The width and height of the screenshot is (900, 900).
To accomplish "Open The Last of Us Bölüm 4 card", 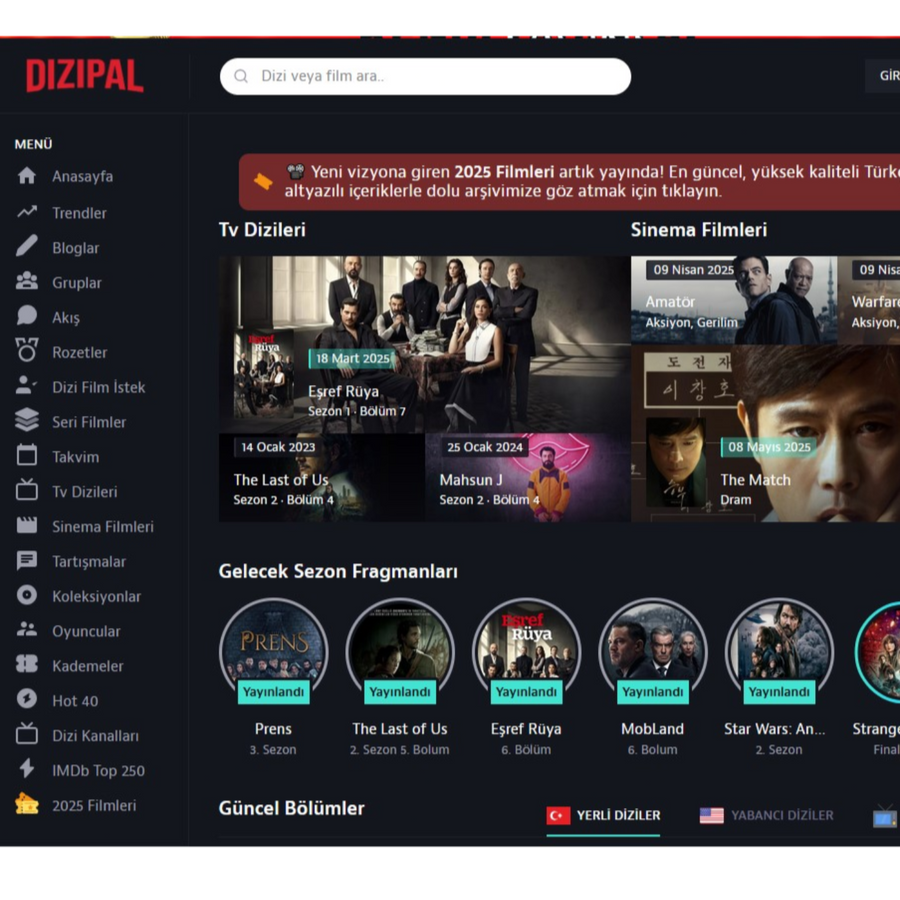I will (321, 478).
